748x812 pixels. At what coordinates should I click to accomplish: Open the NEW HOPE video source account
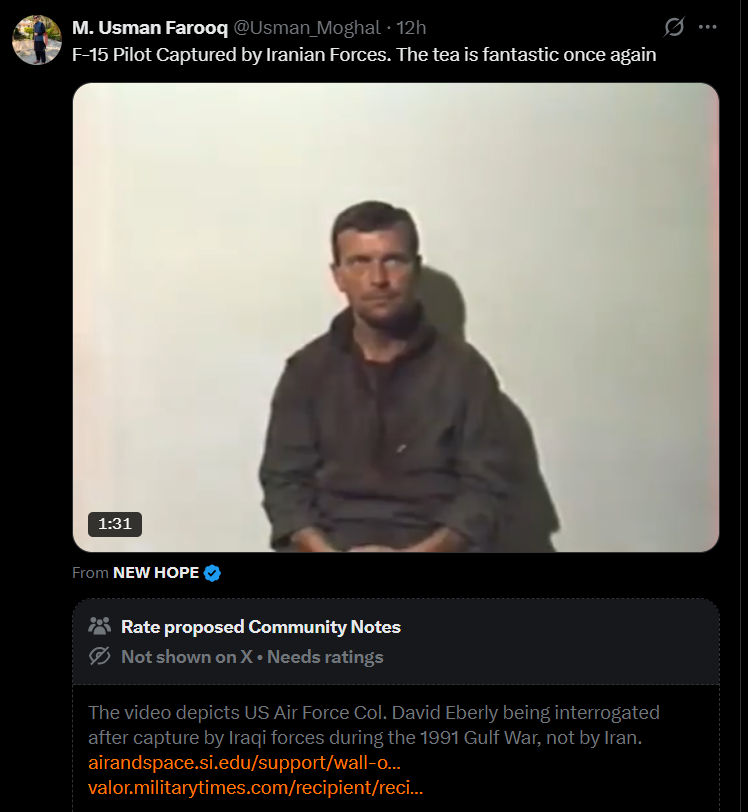tap(156, 572)
